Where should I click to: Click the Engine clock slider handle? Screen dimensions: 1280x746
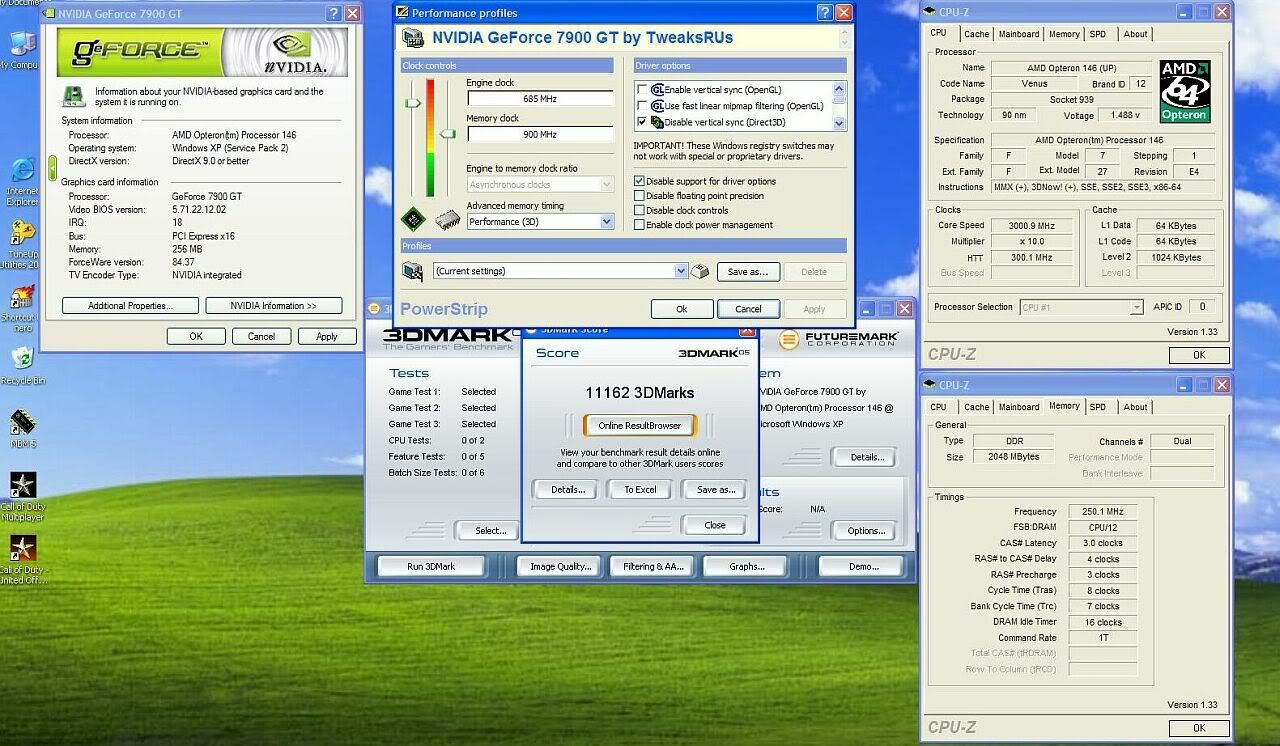(x=412, y=103)
